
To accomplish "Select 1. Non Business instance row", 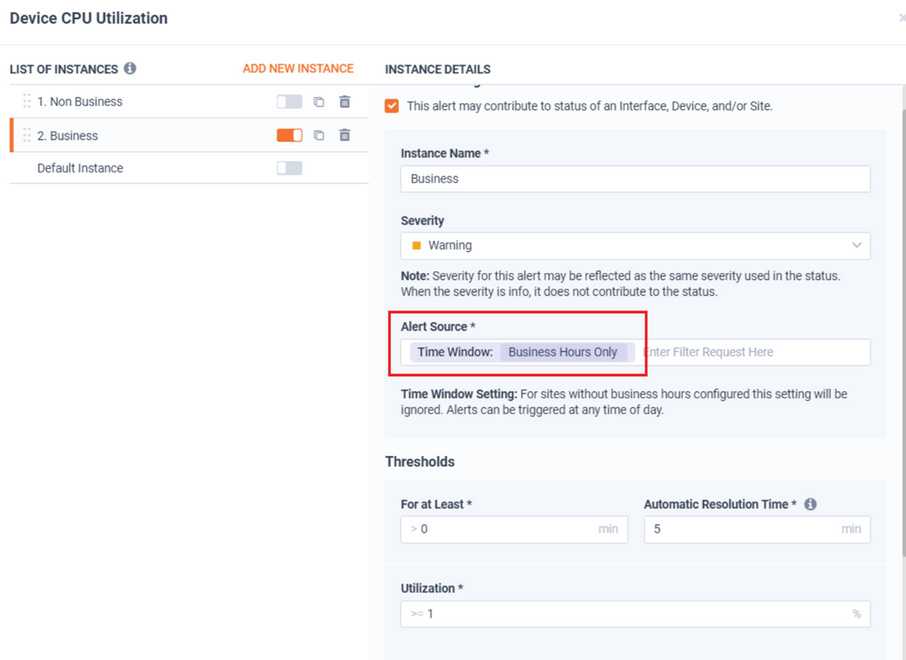I will 189,102.
